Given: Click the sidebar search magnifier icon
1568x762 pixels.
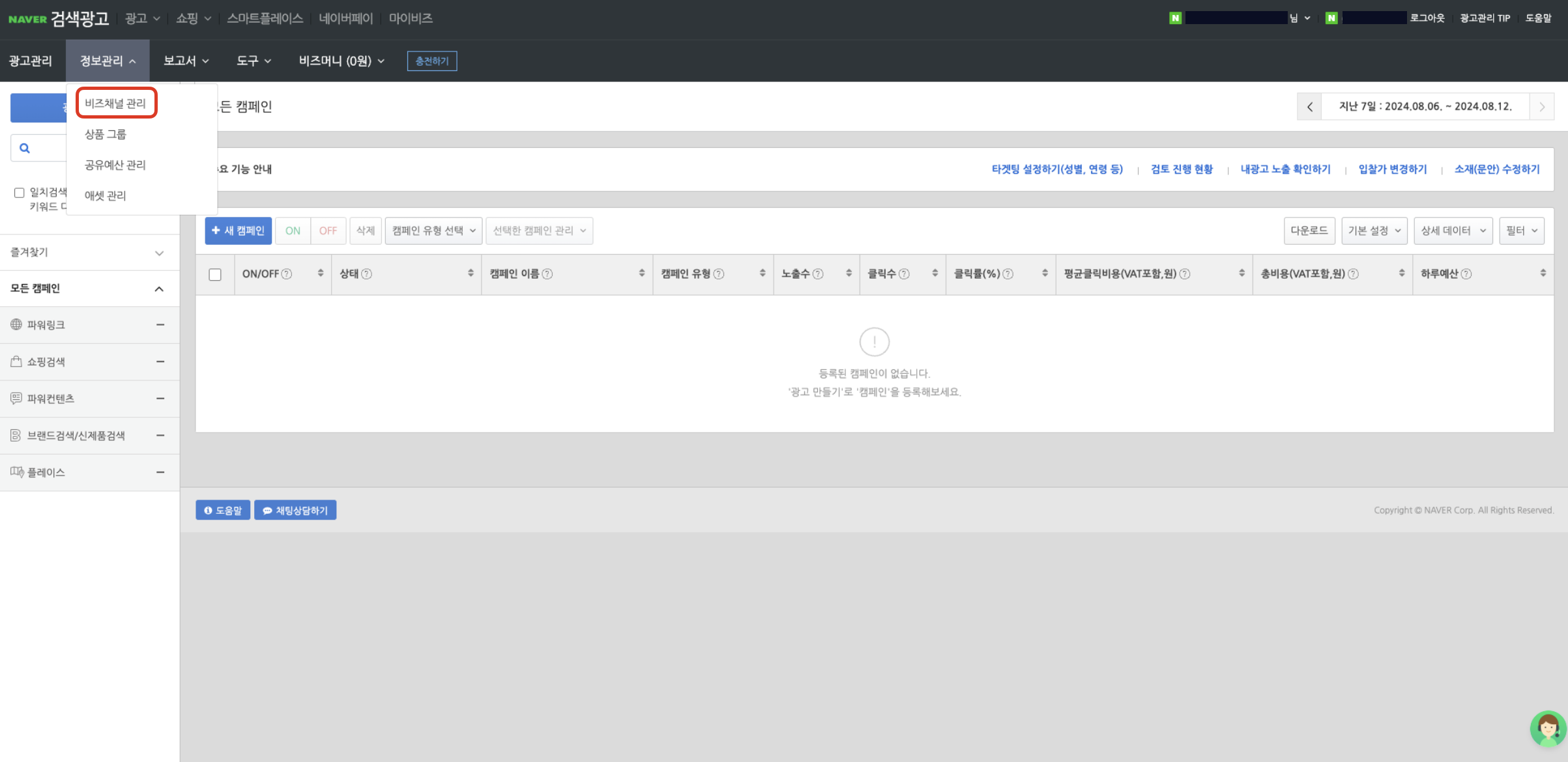Looking at the screenshot, I should (x=25, y=147).
